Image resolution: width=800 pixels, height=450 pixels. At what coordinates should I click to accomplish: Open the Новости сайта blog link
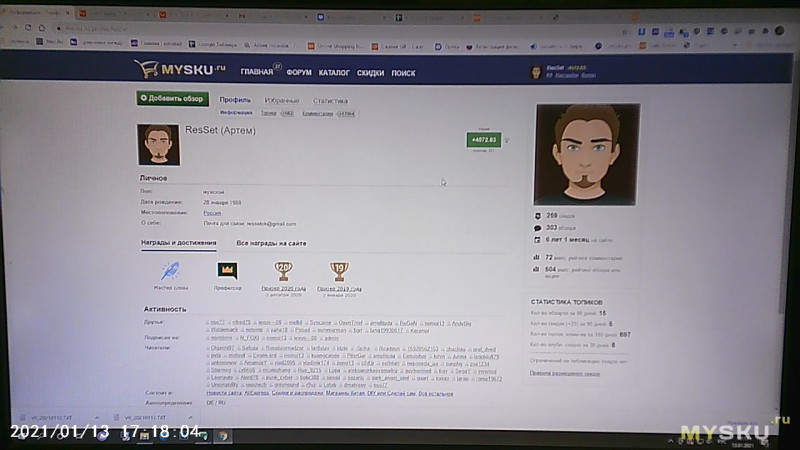(224, 393)
